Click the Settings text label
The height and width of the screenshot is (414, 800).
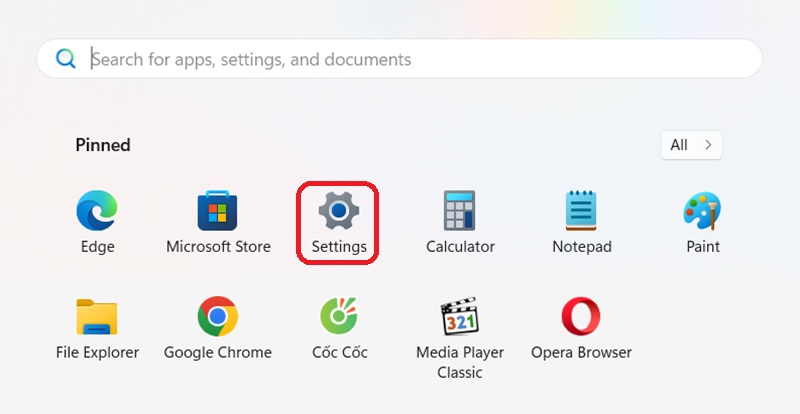point(338,246)
